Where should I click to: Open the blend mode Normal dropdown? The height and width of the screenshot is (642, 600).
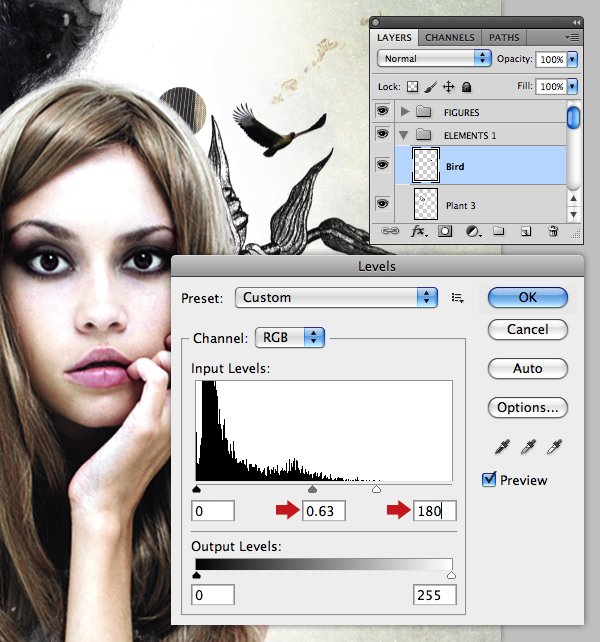pyautogui.click(x=434, y=59)
